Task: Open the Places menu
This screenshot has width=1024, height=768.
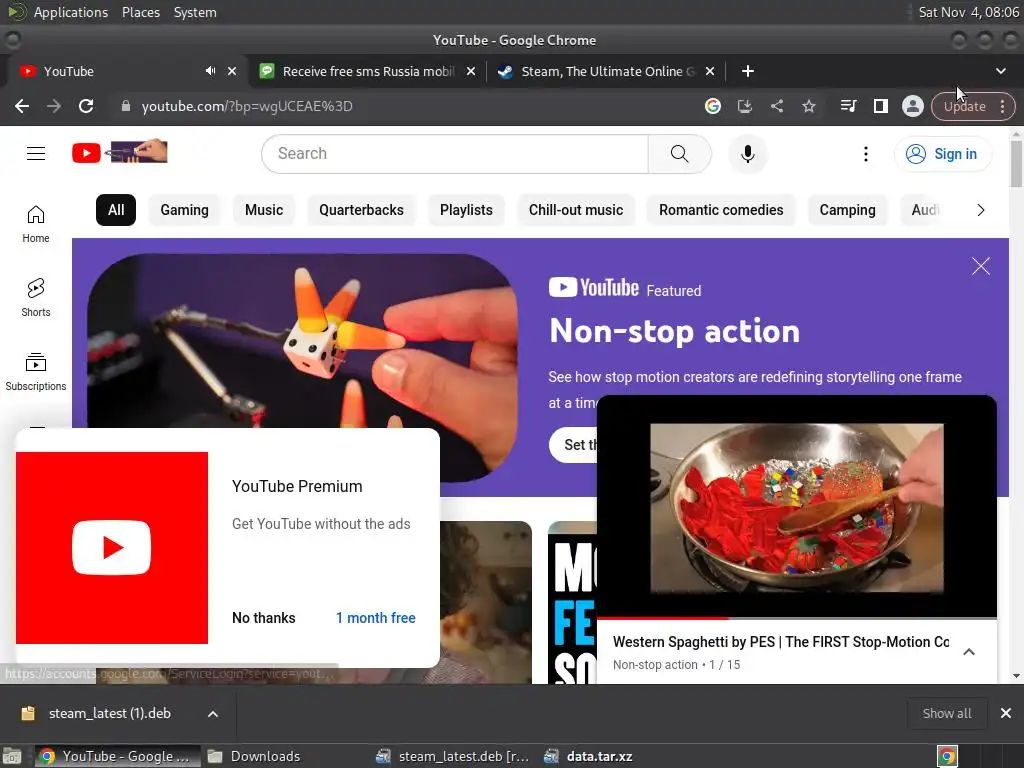Action: 140,12
